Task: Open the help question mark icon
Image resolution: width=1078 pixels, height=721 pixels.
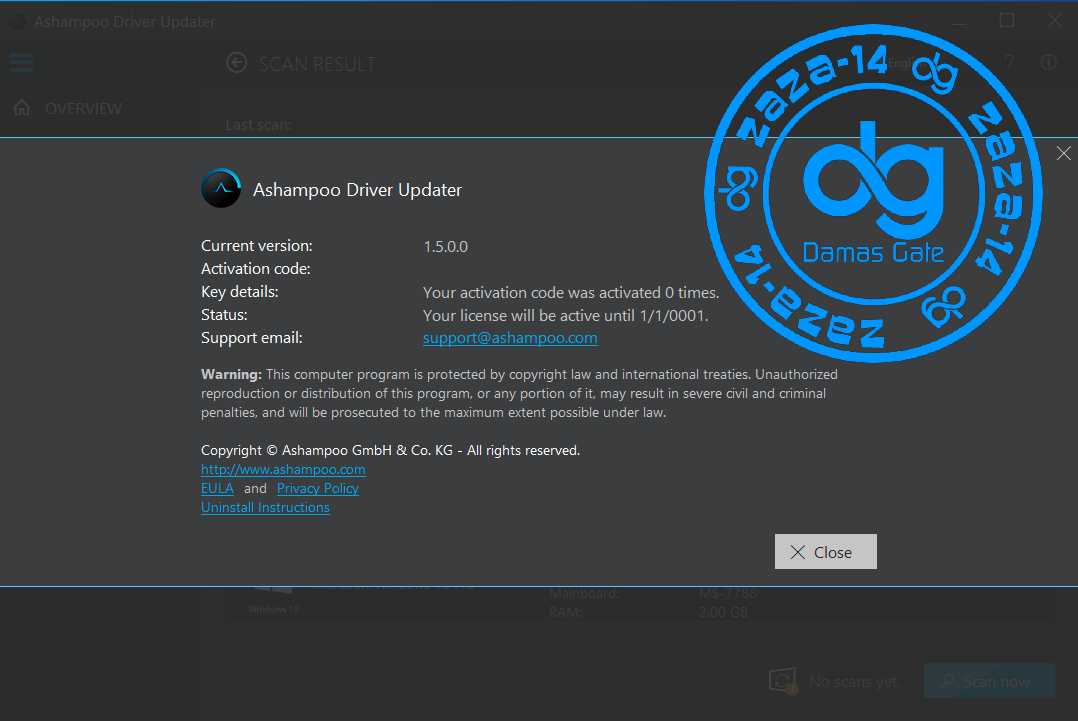Action: (x=1009, y=63)
